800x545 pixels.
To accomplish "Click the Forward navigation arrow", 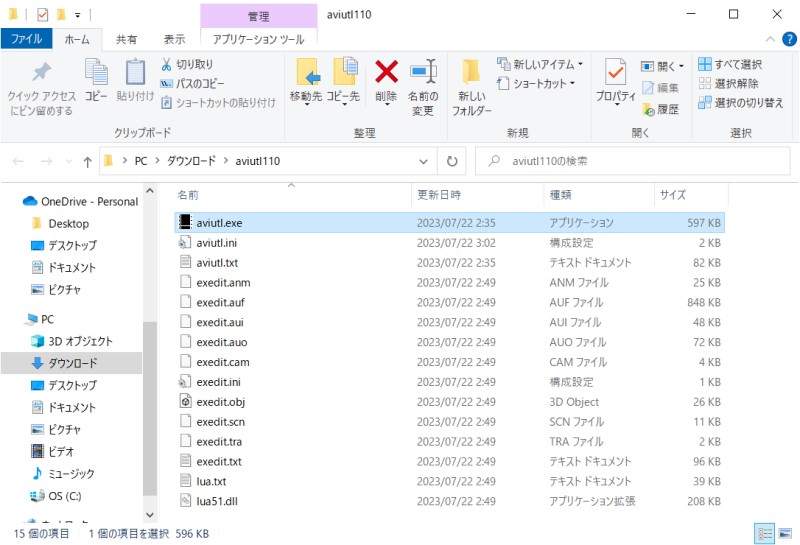I will pyautogui.click(x=46, y=162).
